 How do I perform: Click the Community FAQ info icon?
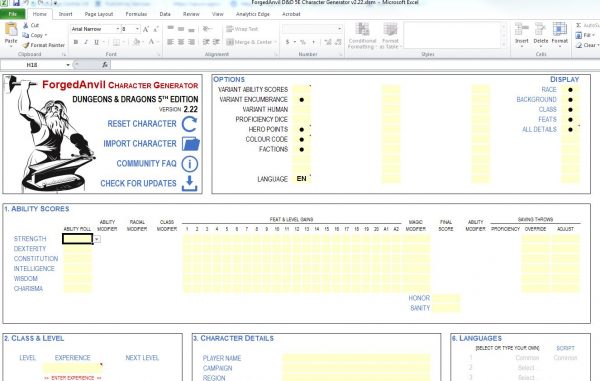pyautogui.click(x=190, y=164)
